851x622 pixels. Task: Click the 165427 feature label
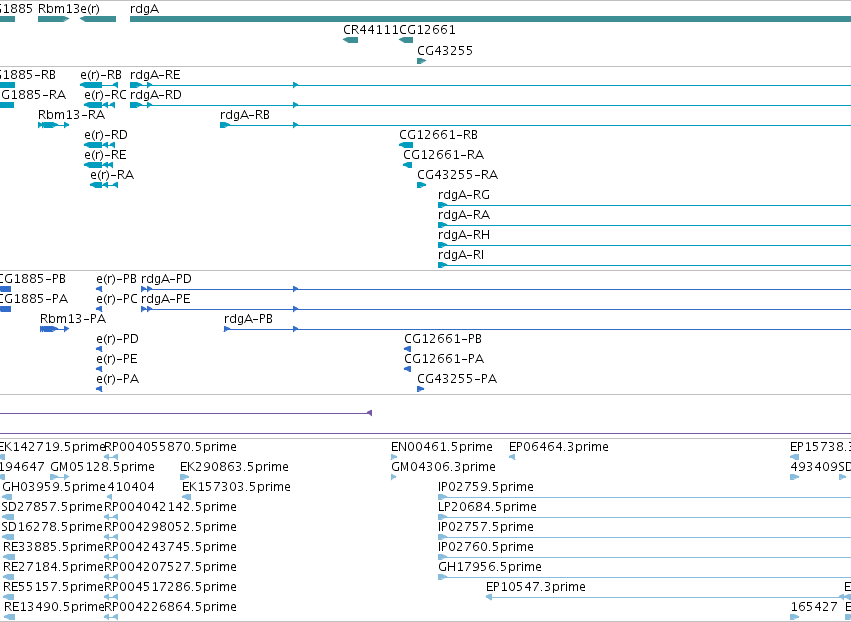click(x=814, y=607)
